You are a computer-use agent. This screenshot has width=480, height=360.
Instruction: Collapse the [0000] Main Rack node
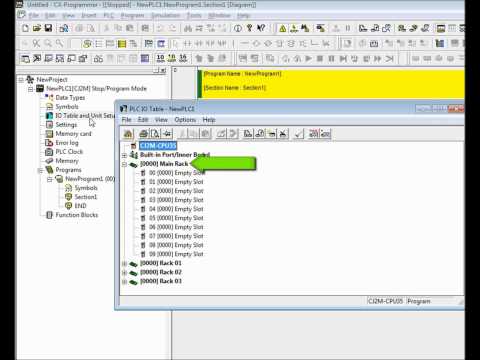124,164
